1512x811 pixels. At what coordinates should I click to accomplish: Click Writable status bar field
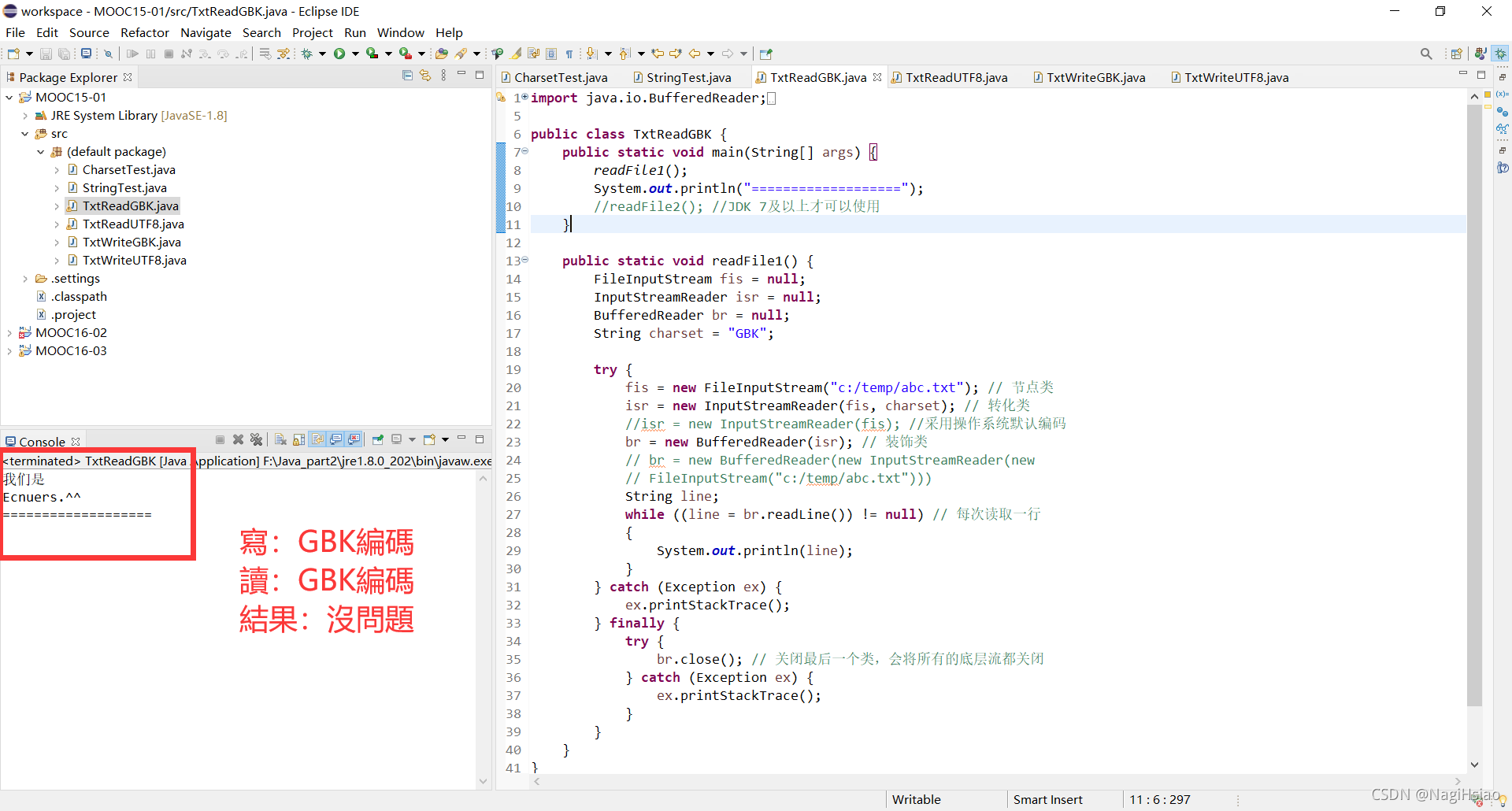(x=916, y=799)
